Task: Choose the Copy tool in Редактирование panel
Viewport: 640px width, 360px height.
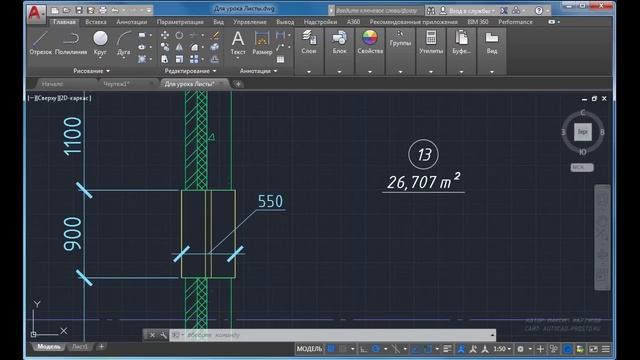Action: (x=165, y=47)
